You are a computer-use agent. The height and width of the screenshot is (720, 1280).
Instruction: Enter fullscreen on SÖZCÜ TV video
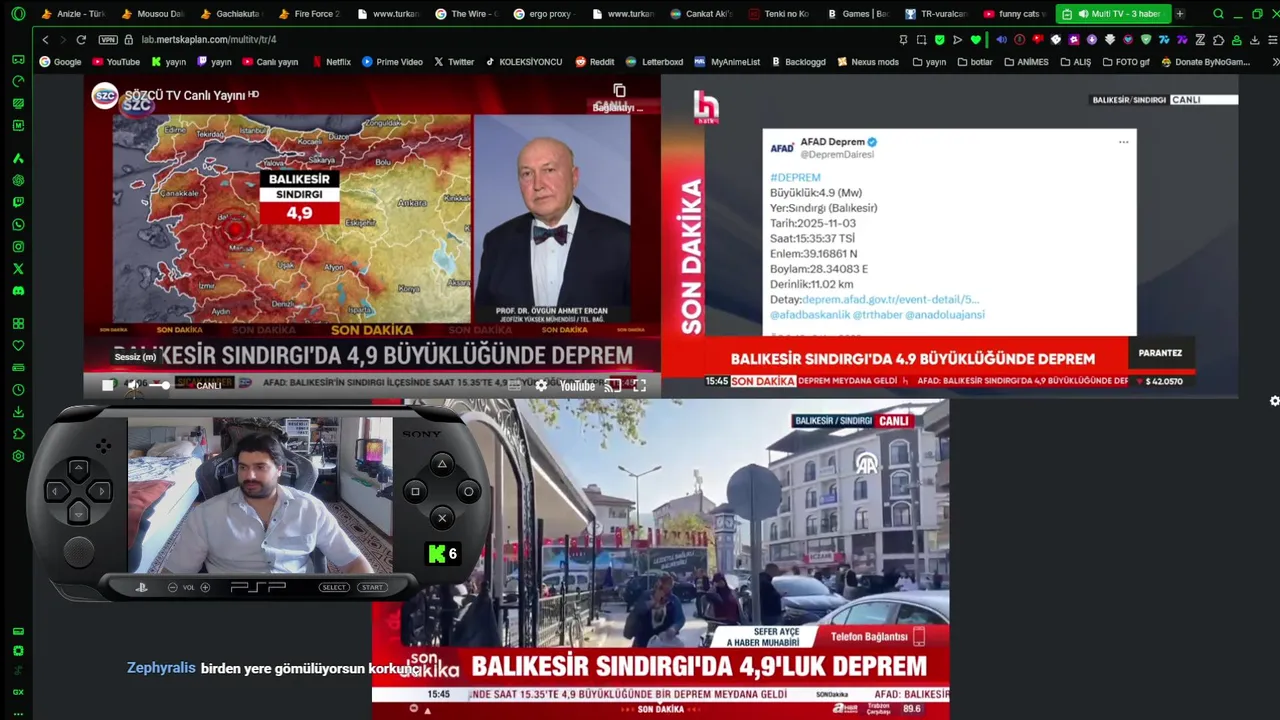coord(640,385)
